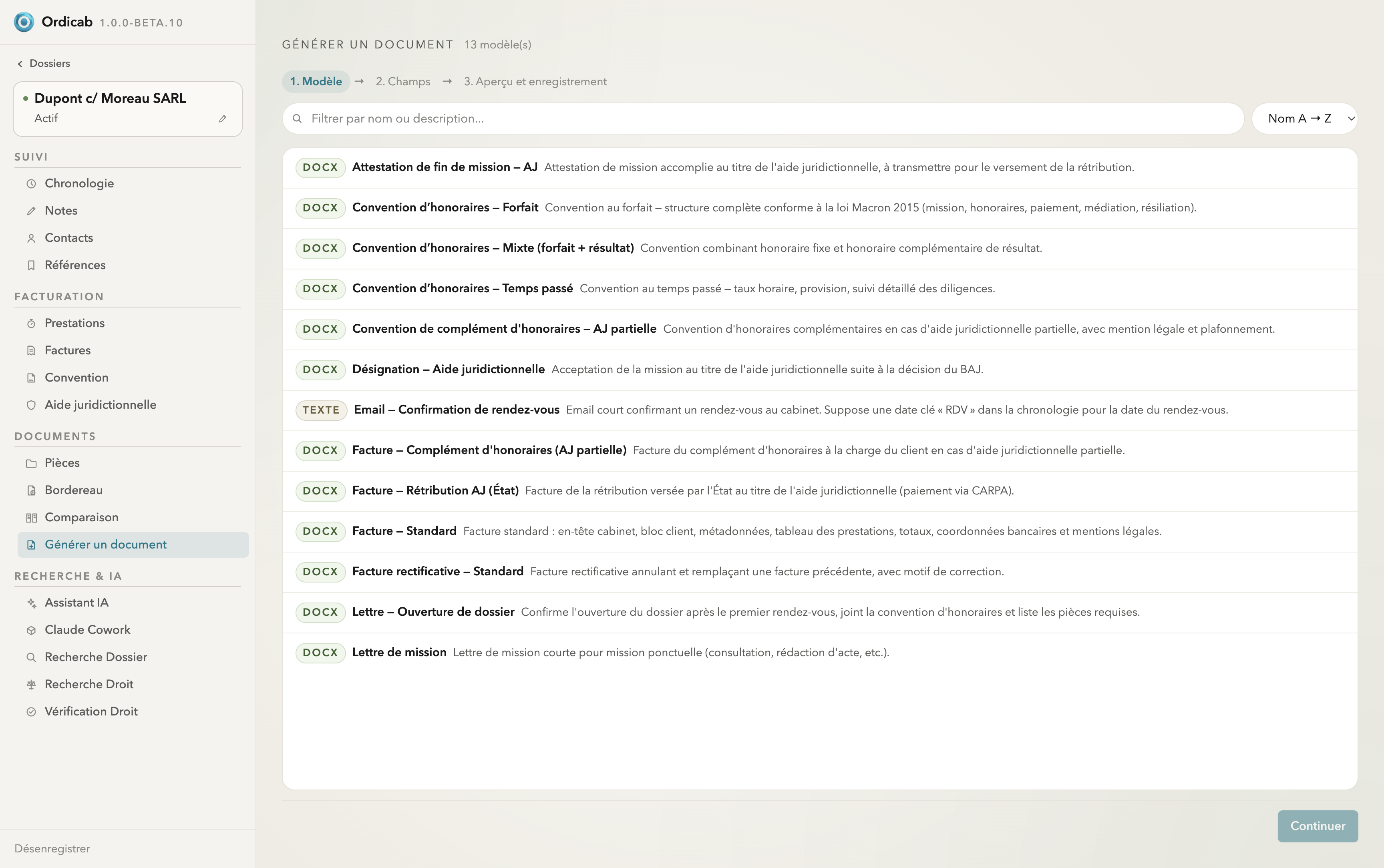The height and width of the screenshot is (868, 1384).
Task: Click the Assistant IA sparkle icon
Action: tap(32, 603)
